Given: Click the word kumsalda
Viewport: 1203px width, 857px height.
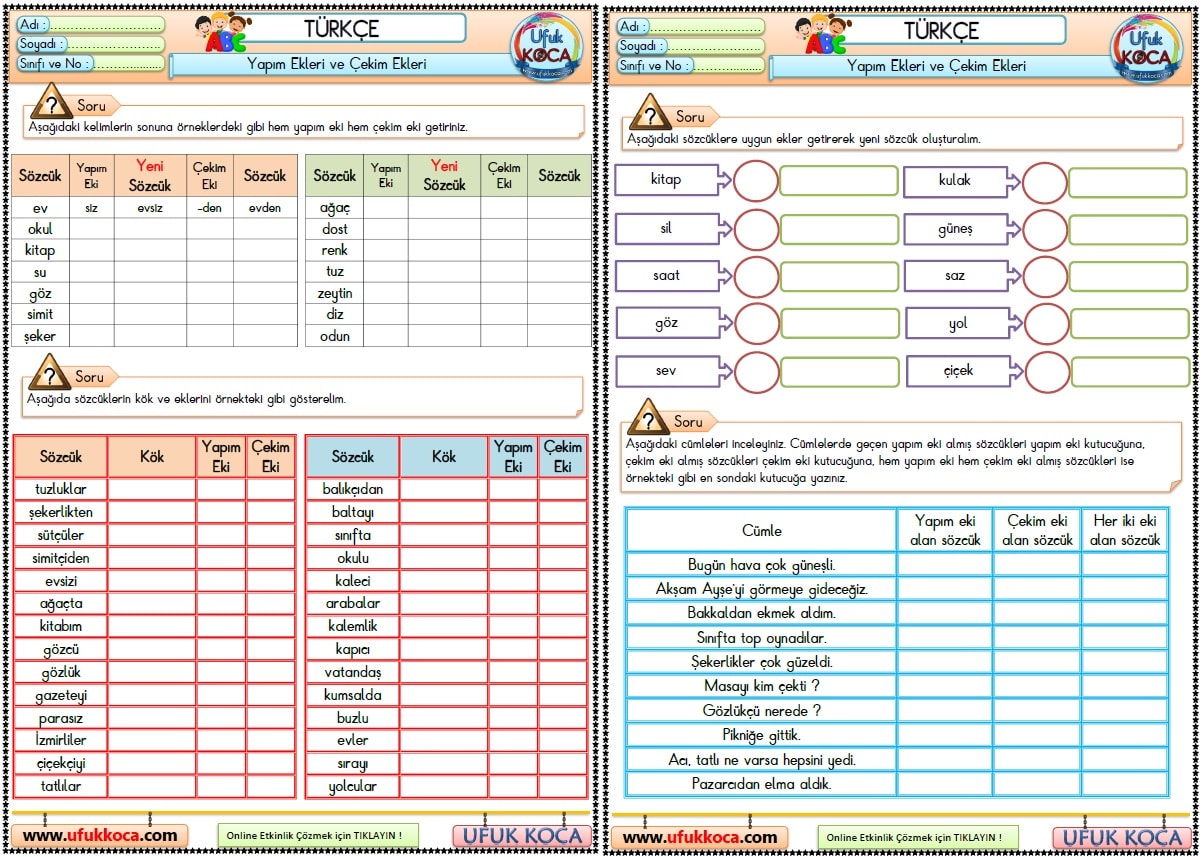Looking at the screenshot, I should [x=353, y=694].
